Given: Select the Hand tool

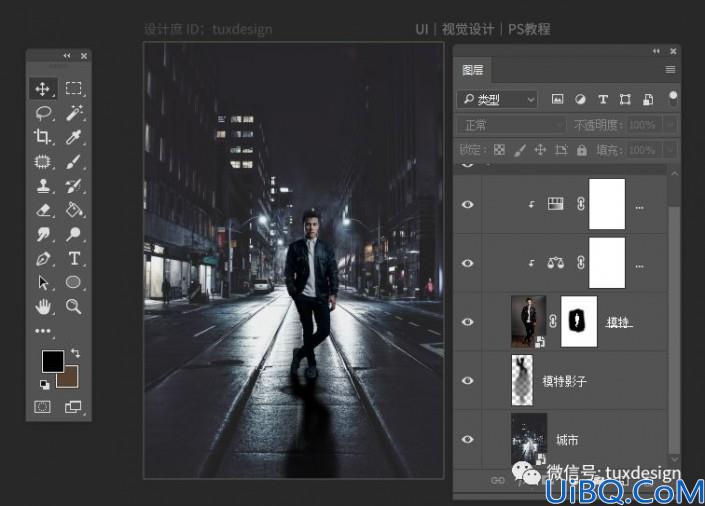Looking at the screenshot, I should [43, 307].
